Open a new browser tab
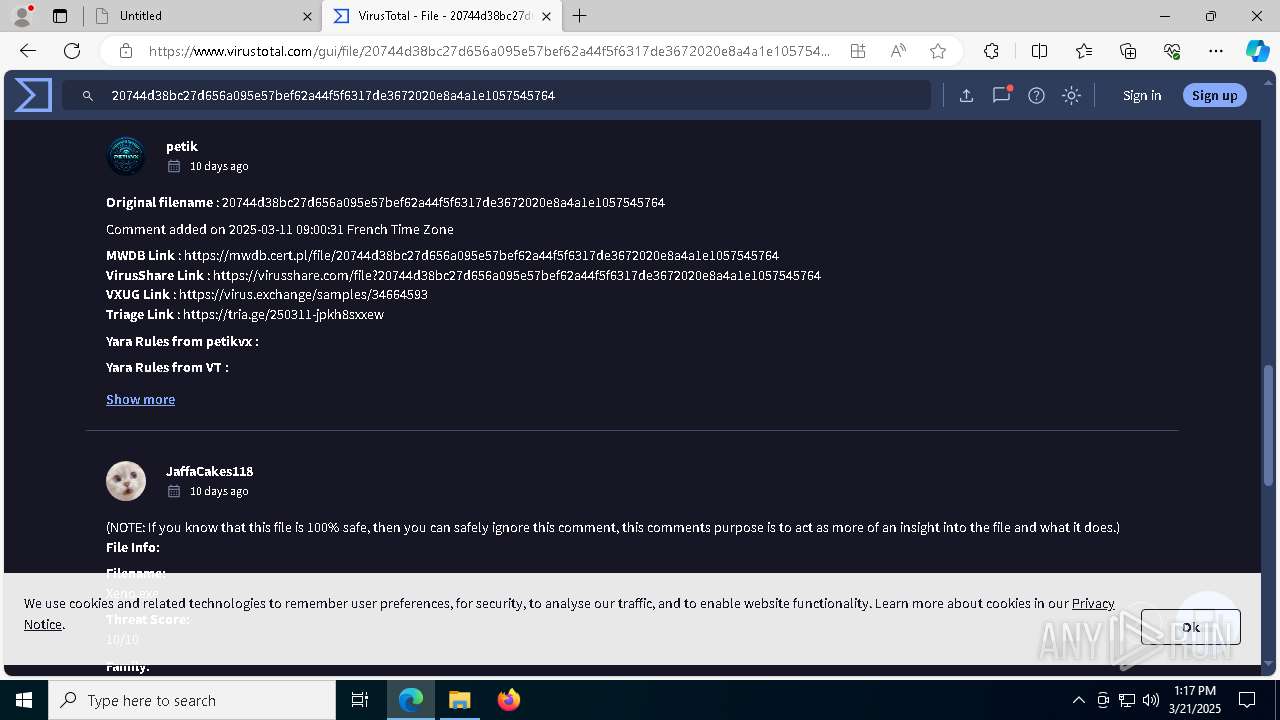This screenshot has width=1280, height=720. tap(580, 16)
